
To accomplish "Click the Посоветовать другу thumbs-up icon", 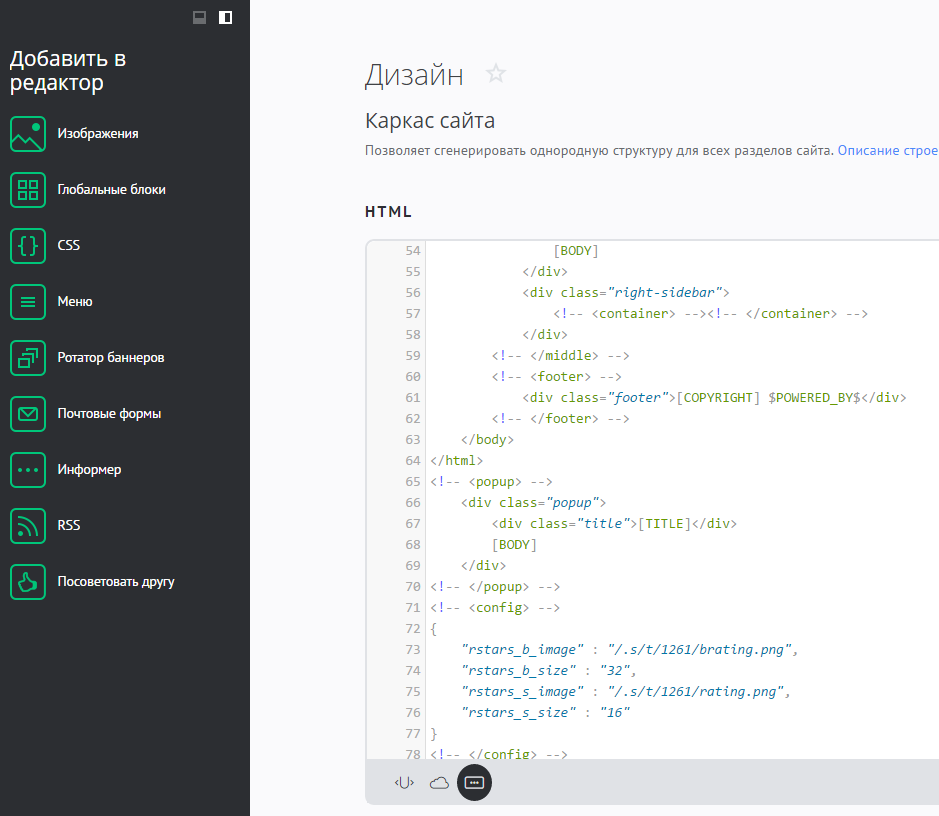I will coord(28,582).
